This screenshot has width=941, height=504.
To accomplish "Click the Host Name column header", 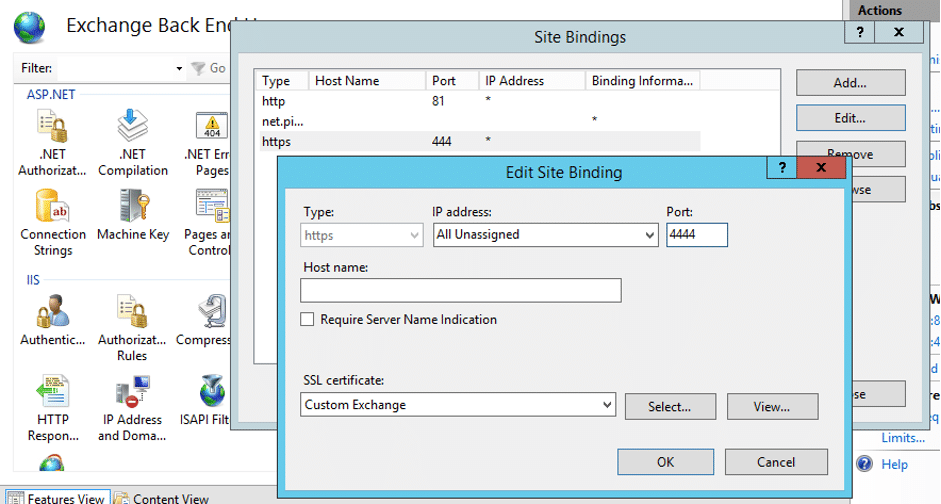I will coord(367,80).
